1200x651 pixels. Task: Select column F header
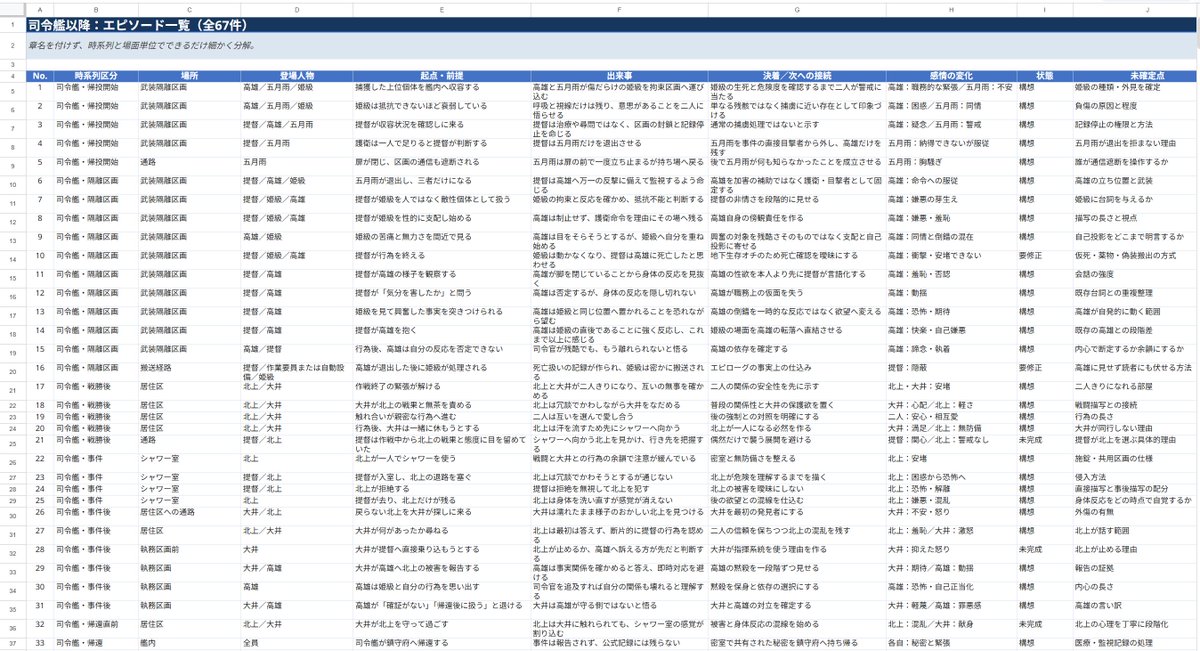(620, 9)
